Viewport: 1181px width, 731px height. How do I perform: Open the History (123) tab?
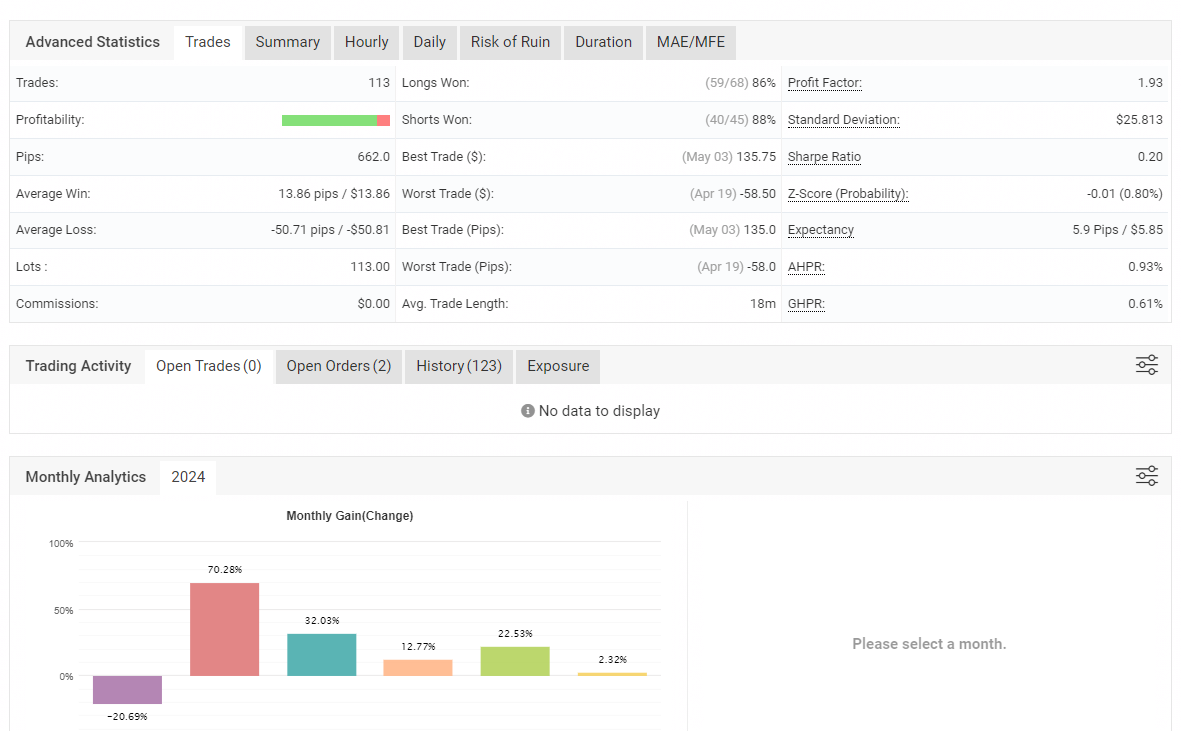(x=459, y=366)
